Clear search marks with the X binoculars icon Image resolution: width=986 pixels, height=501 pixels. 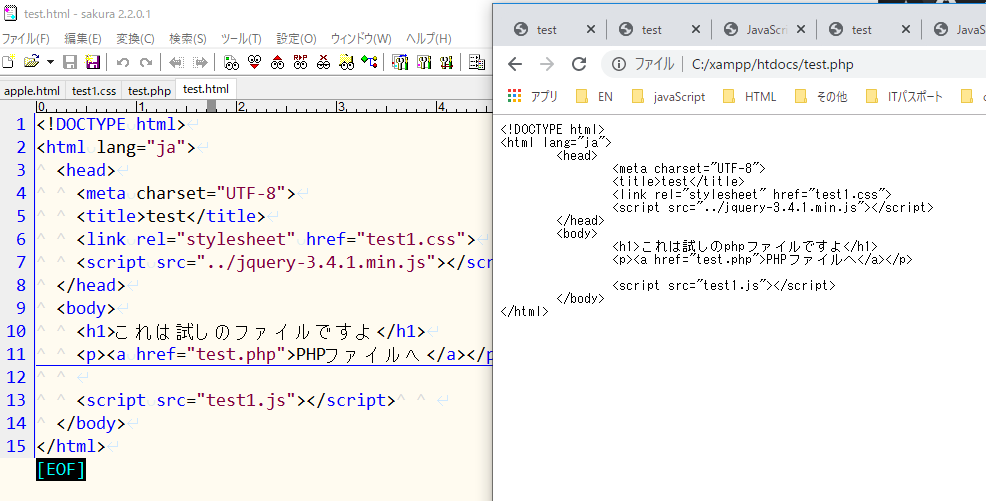pos(323,62)
